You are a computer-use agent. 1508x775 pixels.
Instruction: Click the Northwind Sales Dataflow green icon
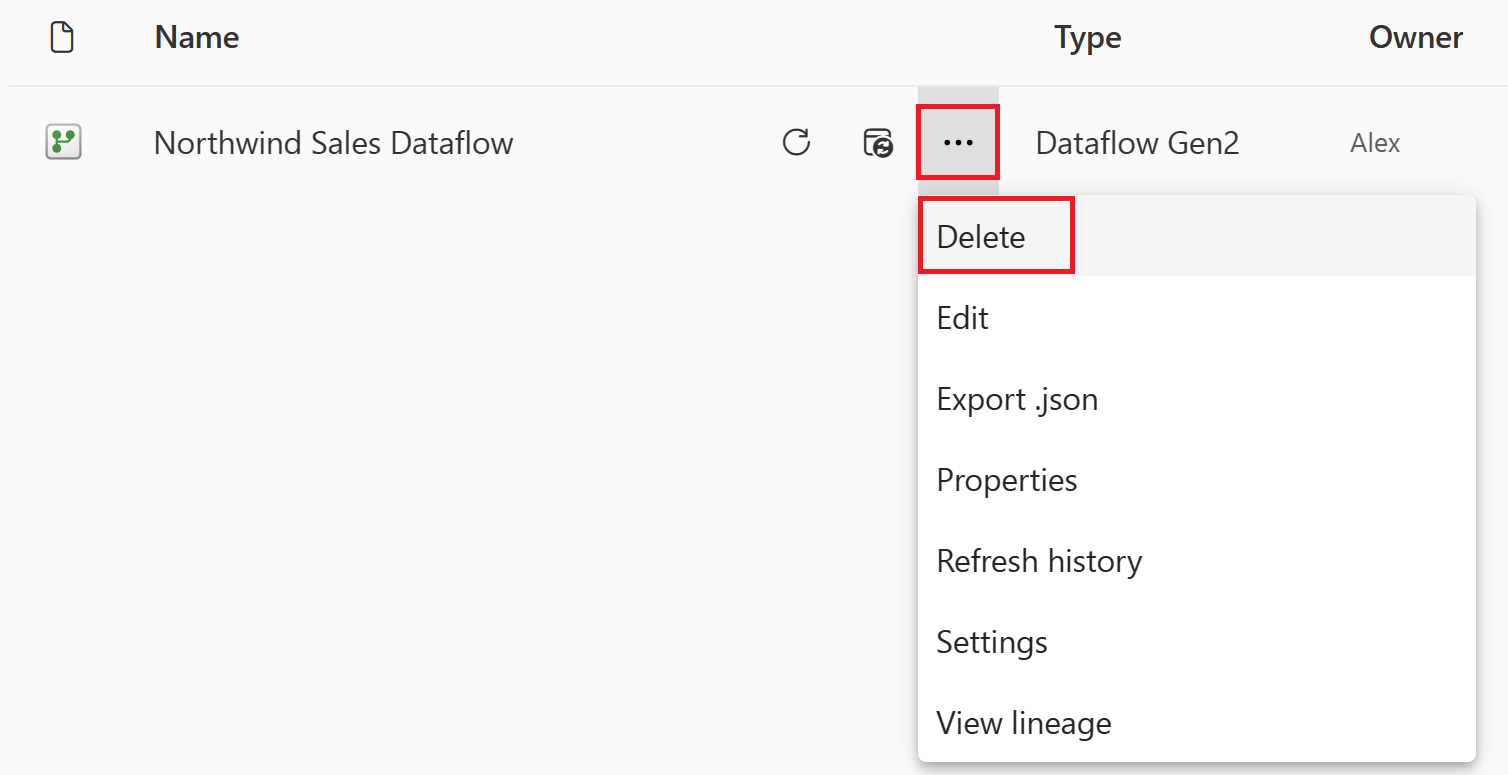pyautogui.click(x=62, y=142)
